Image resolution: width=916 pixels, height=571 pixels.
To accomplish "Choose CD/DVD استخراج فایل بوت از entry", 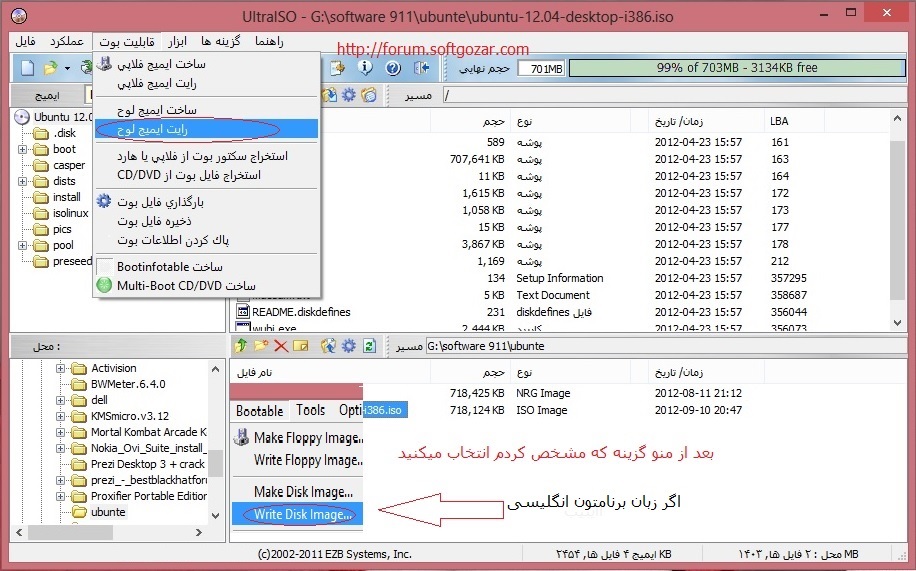I will click(x=206, y=175).
